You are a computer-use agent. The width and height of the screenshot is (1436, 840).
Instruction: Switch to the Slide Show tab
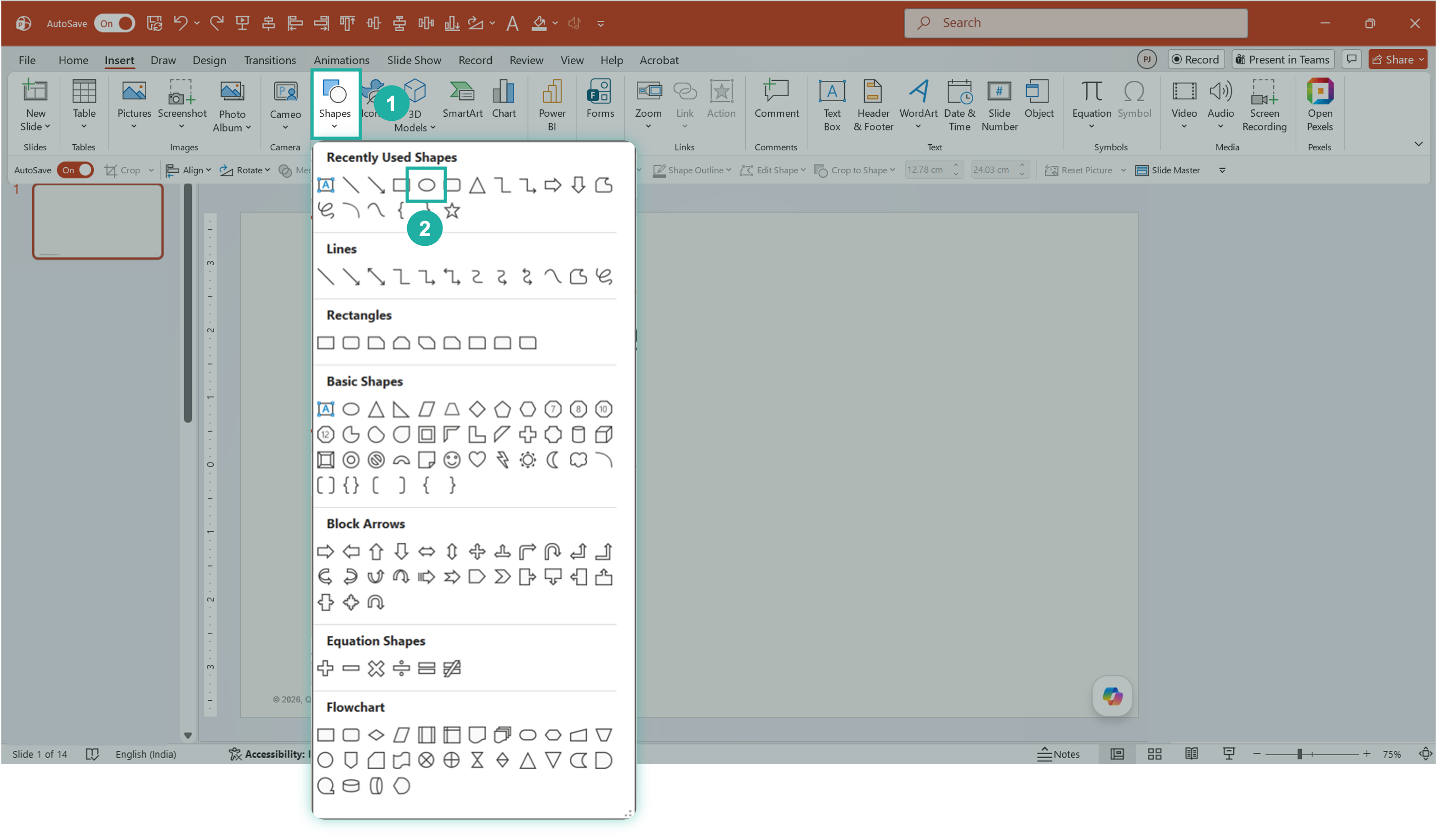tap(414, 60)
